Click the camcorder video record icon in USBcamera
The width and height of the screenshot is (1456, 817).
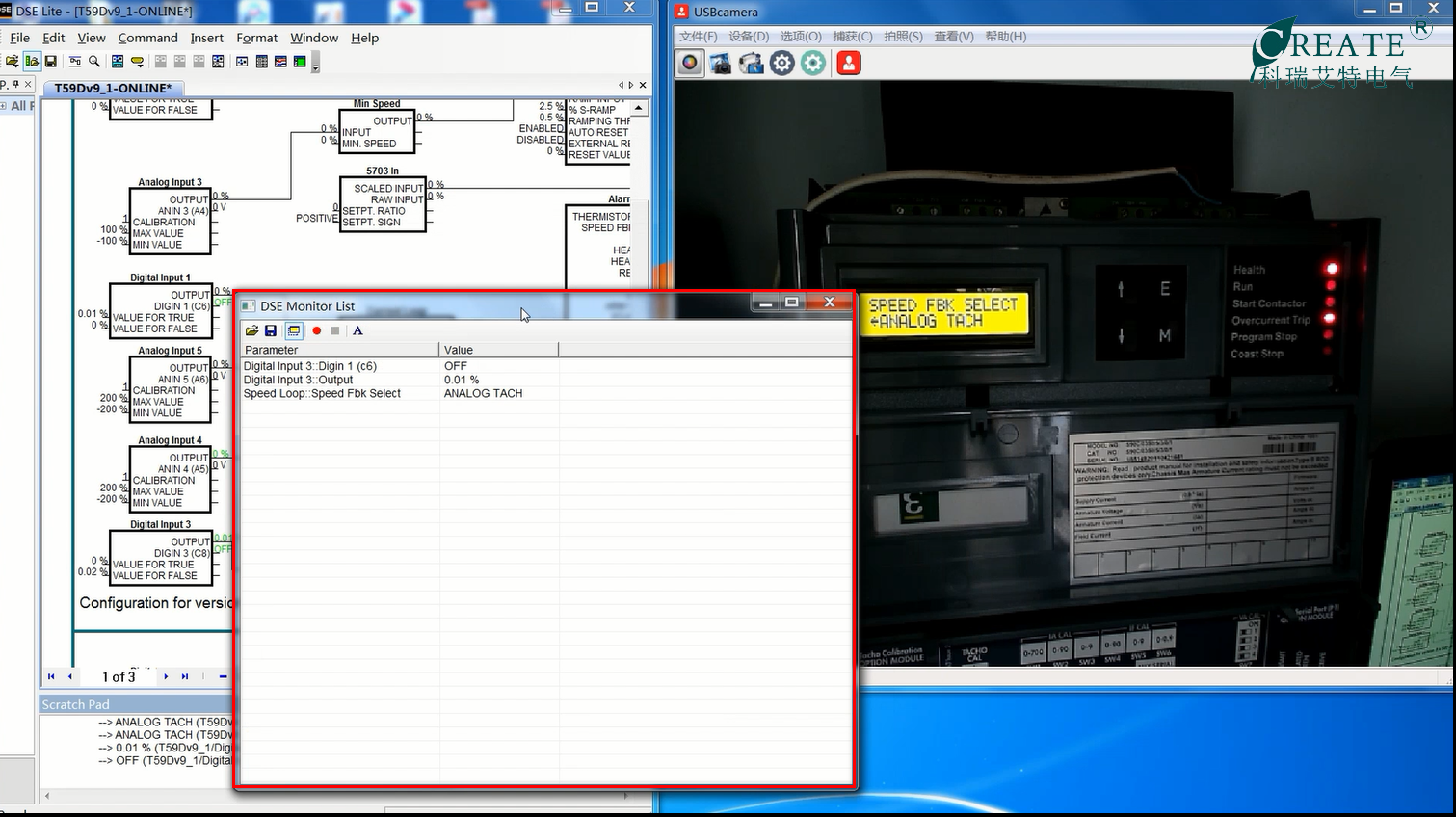click(x=752, y=64)
